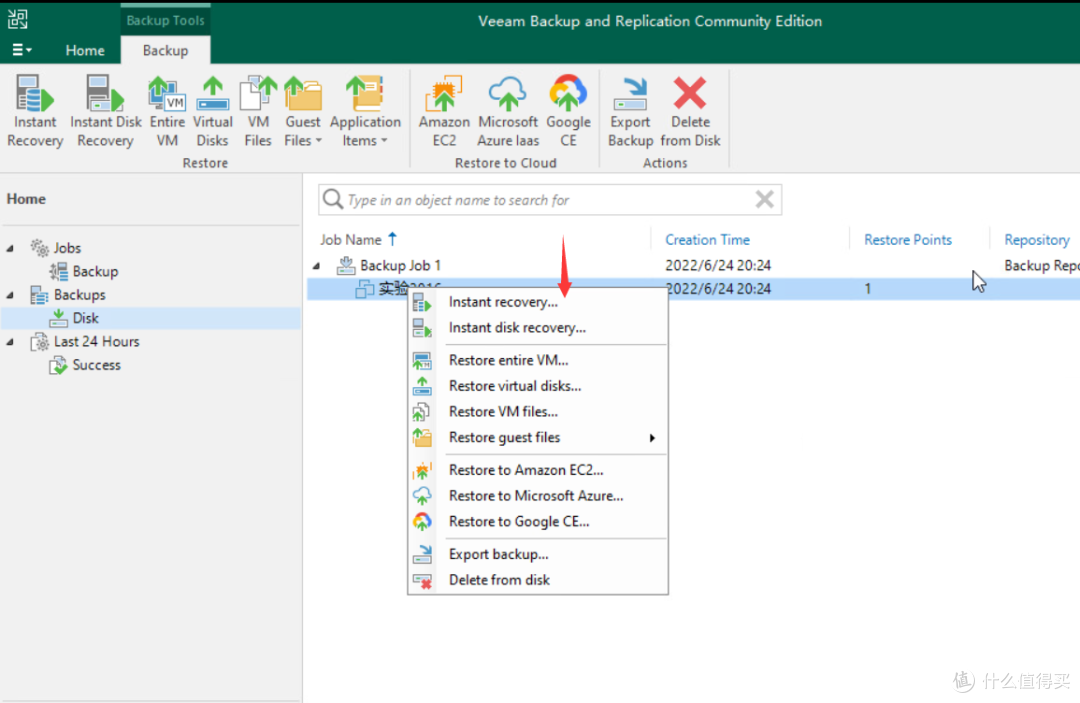Open Last 24 Hours node
1080x703 pixels.
[x=96, y=342]
